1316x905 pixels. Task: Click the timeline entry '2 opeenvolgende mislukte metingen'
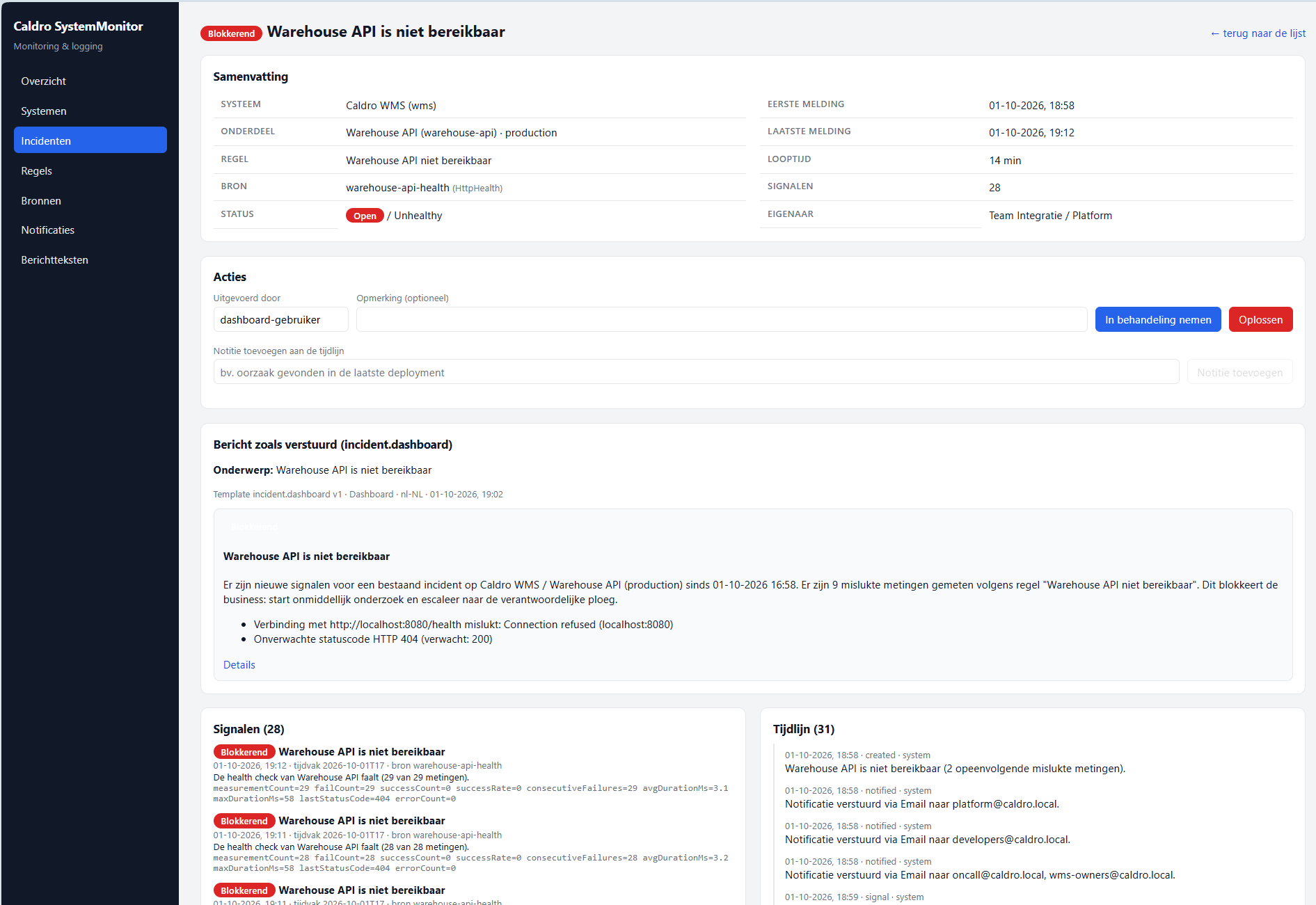click(x=955, y=769)
